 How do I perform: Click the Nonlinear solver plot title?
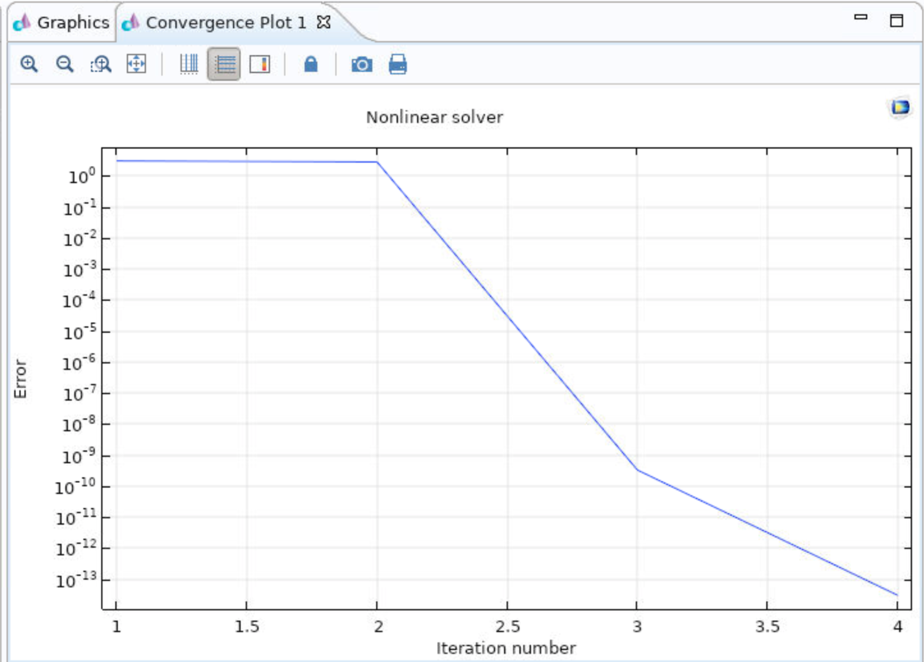[x=434, y=117]
